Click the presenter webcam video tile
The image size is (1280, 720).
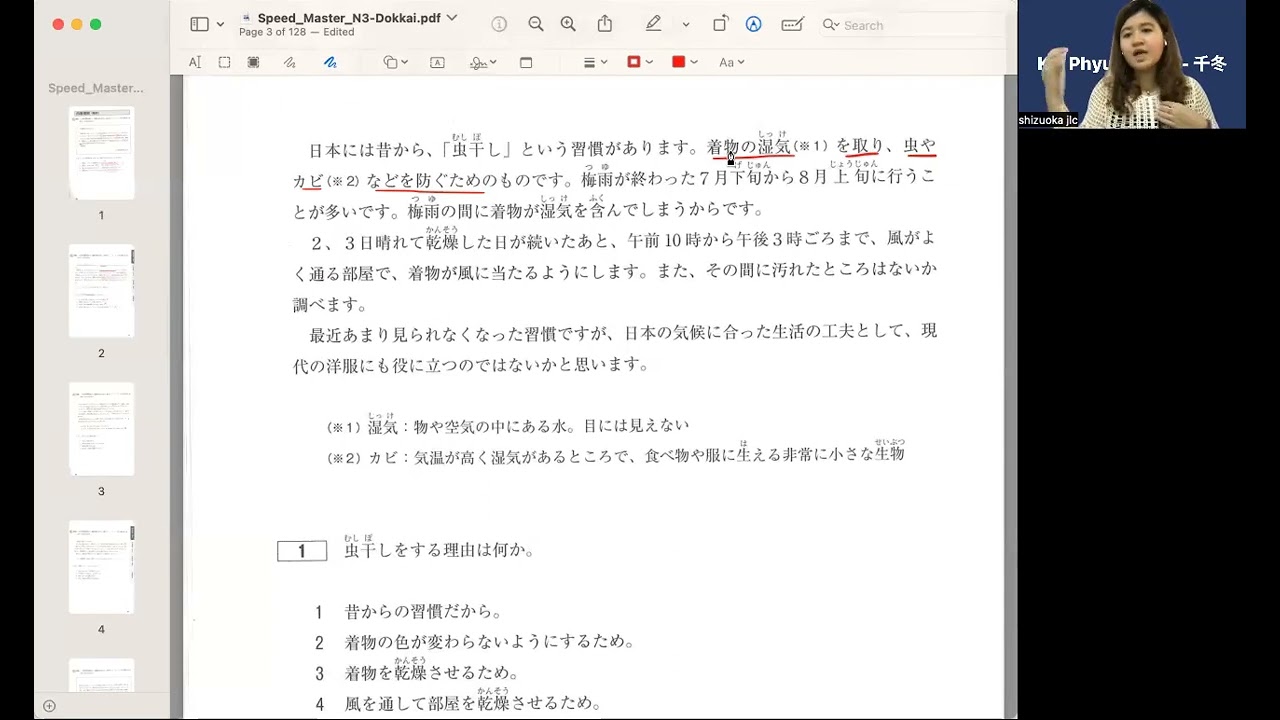[1132, 64]
